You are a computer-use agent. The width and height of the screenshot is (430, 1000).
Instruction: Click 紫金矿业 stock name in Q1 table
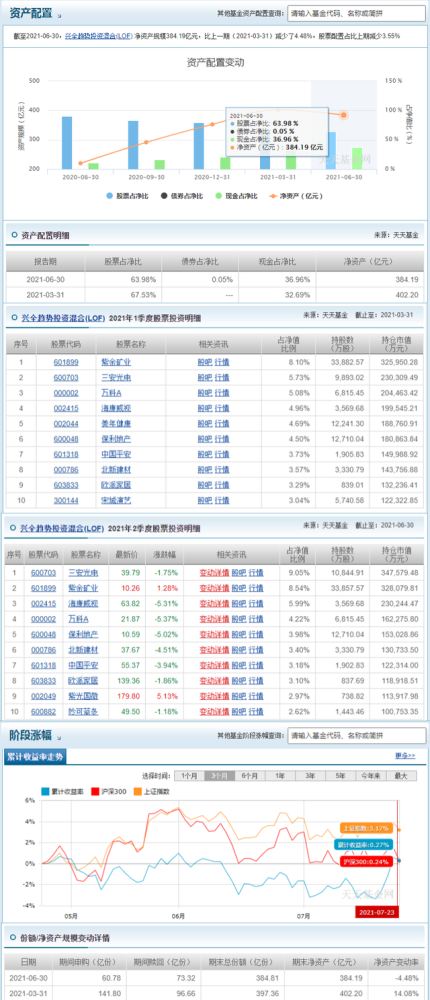click(117, 362)
